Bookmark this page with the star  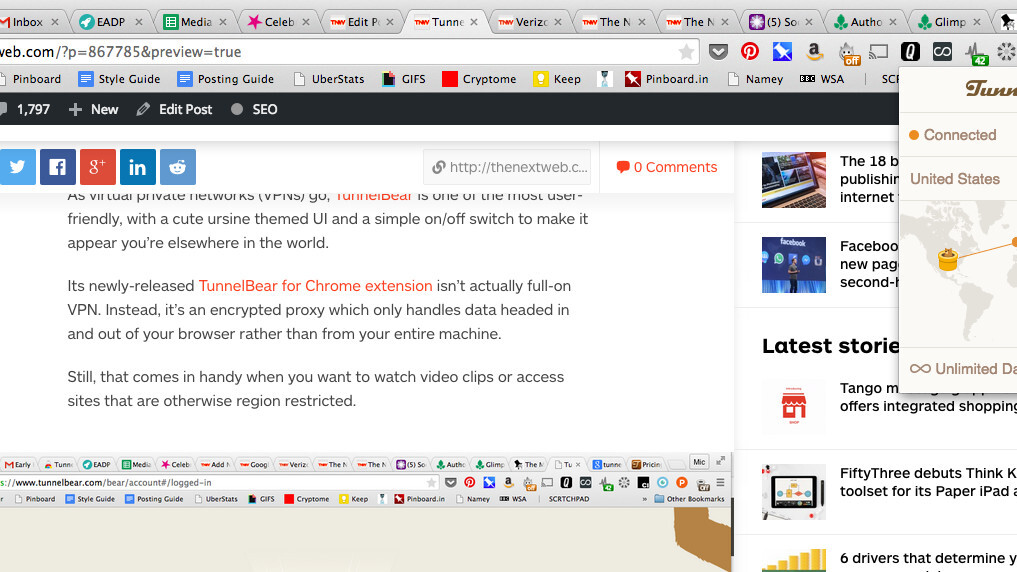(x=686, y=52)
